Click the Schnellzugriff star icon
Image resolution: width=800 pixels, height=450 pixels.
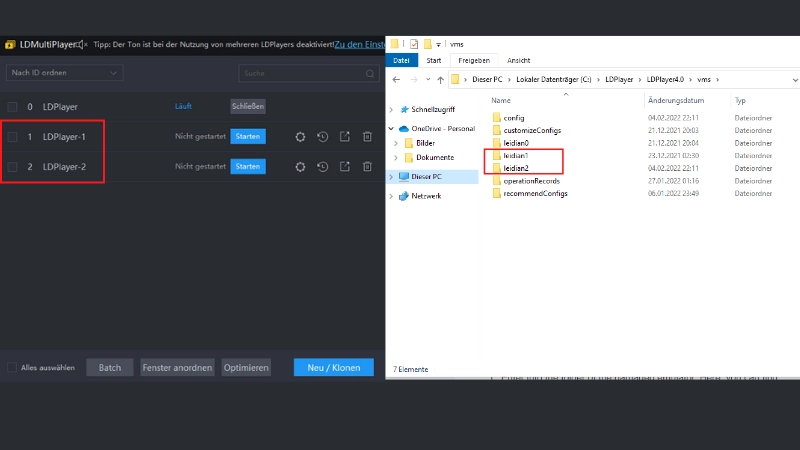coord(404,109)
